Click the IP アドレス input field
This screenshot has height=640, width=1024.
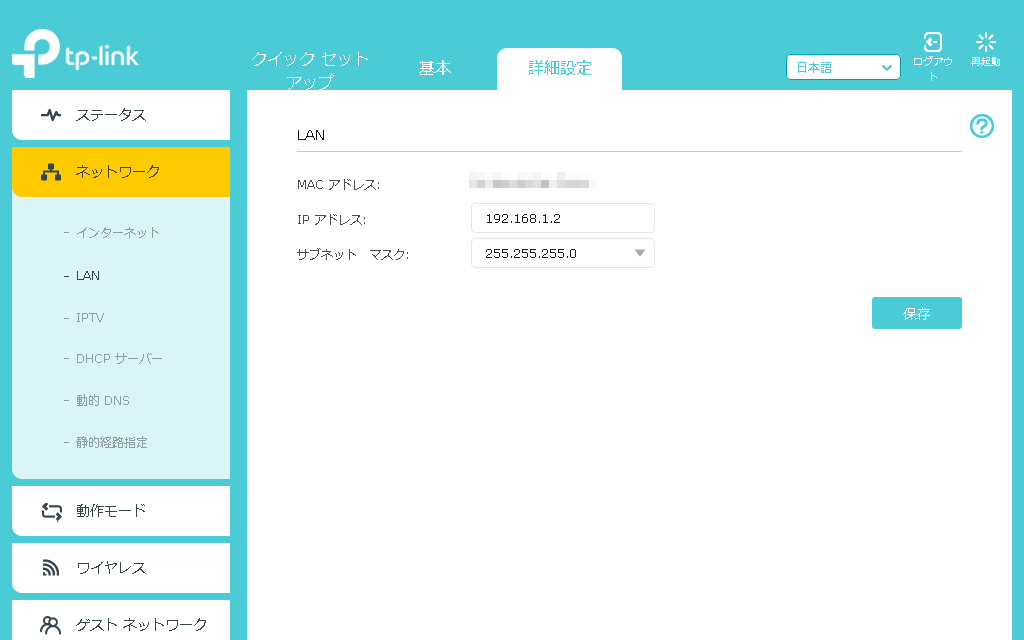click(562, 218)
